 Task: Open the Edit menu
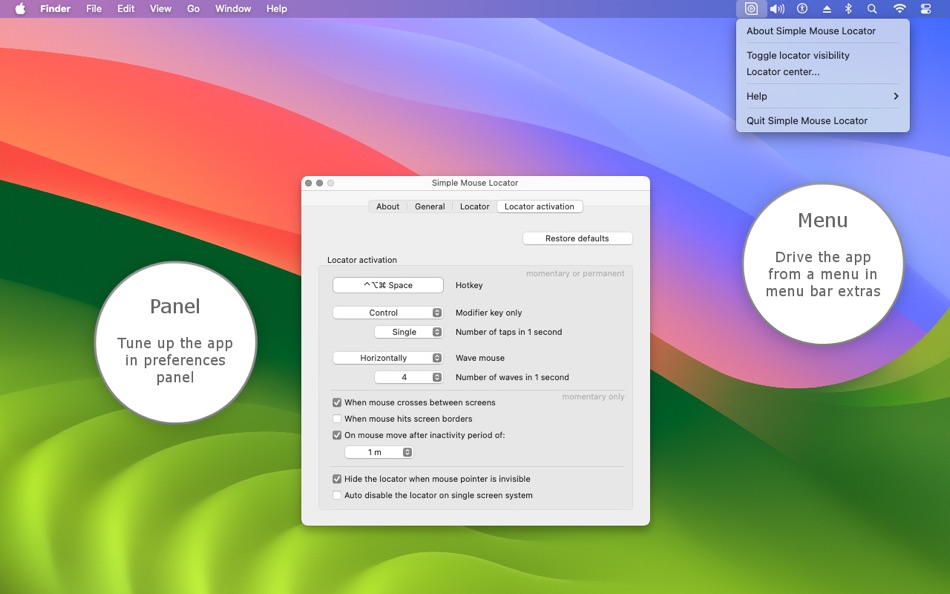coord(126,8)
